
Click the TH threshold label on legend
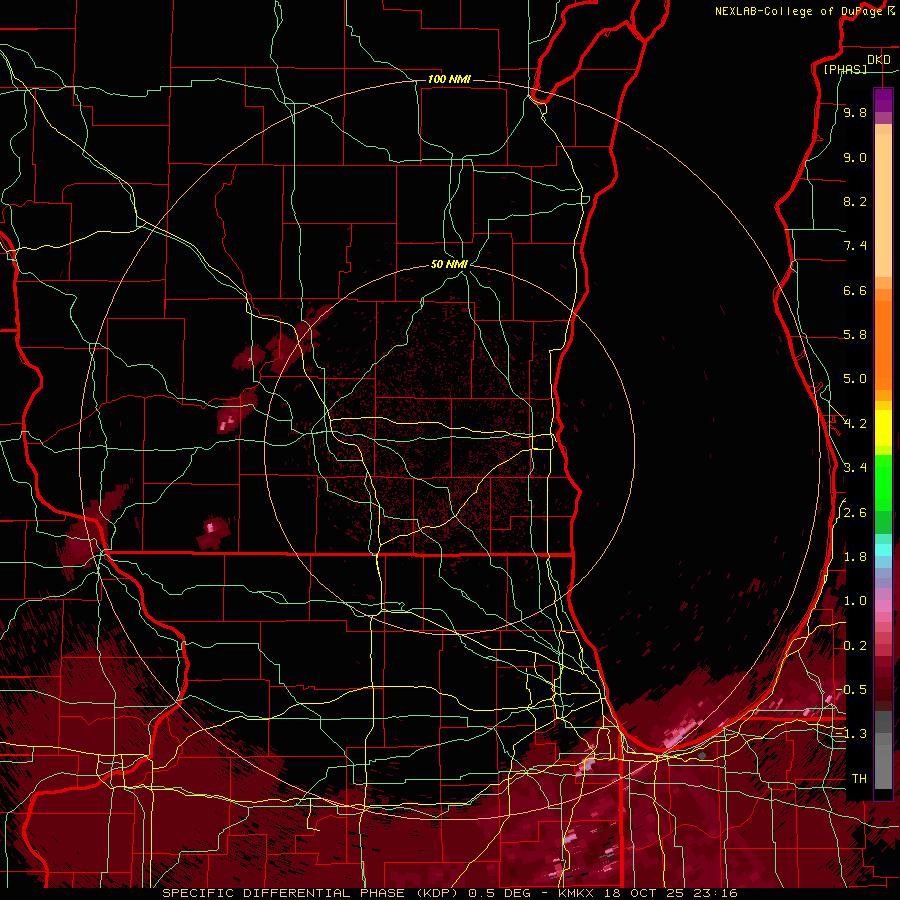click(x=859, y=779)
